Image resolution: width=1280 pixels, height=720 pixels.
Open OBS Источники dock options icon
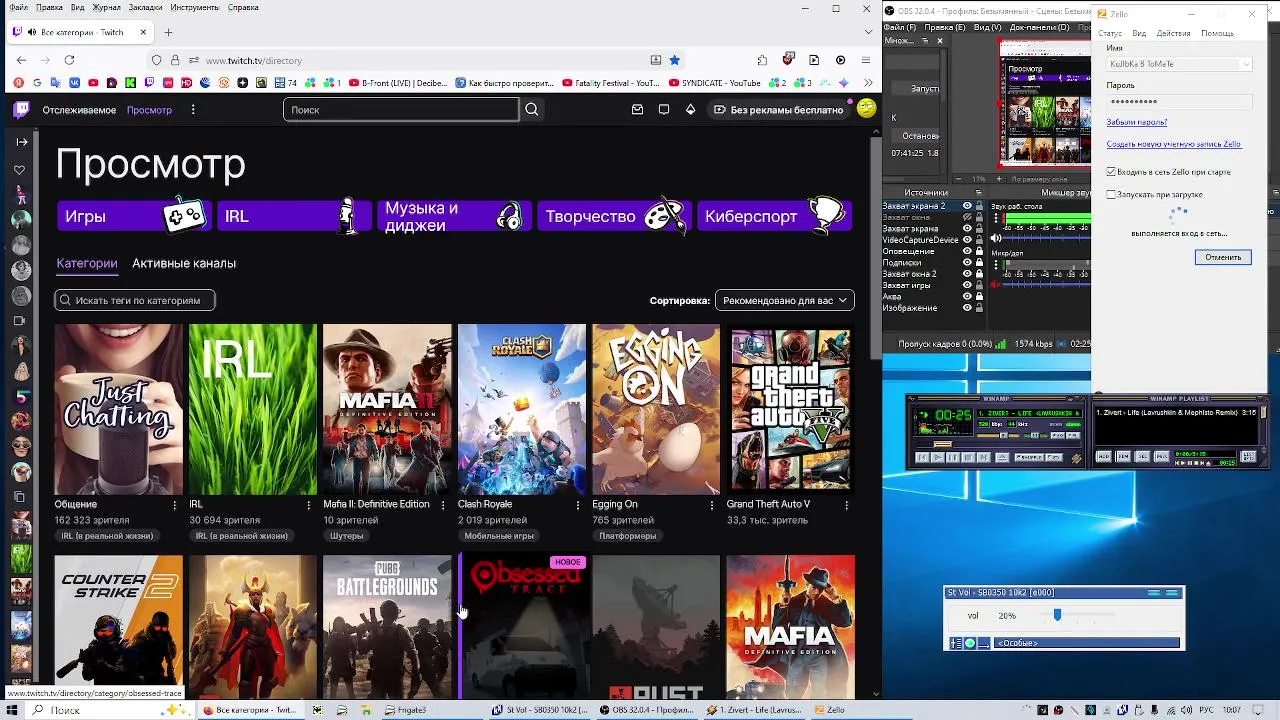click(979, 192)
